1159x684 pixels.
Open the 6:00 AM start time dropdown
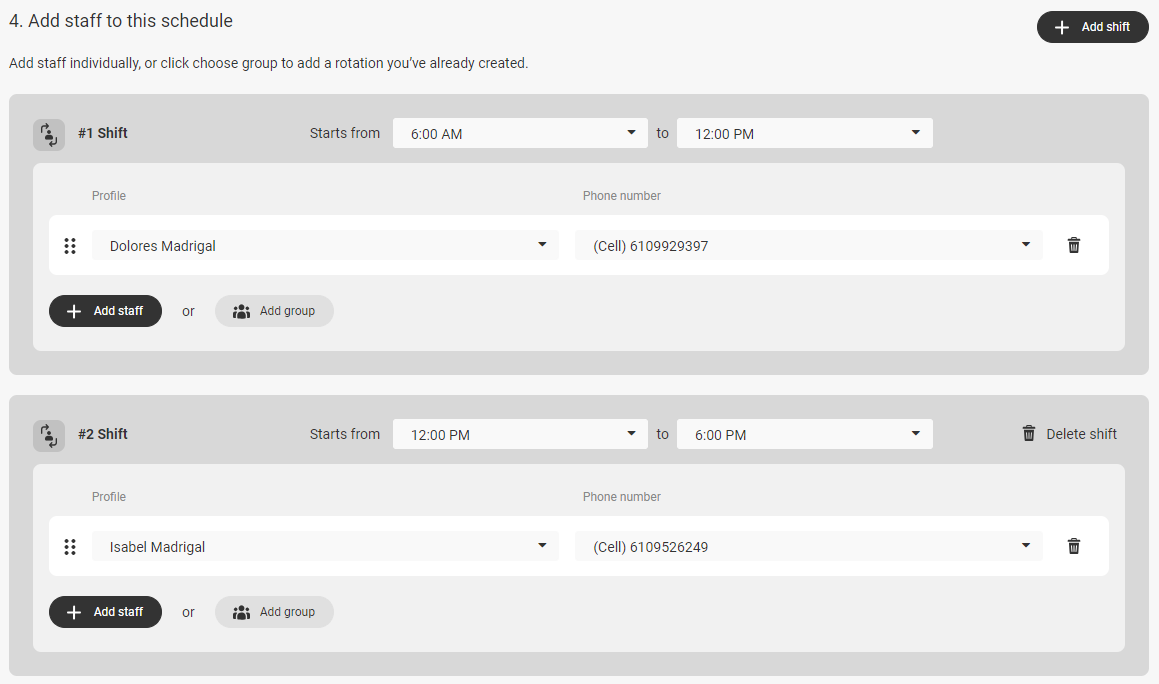[x=520, y=133]
